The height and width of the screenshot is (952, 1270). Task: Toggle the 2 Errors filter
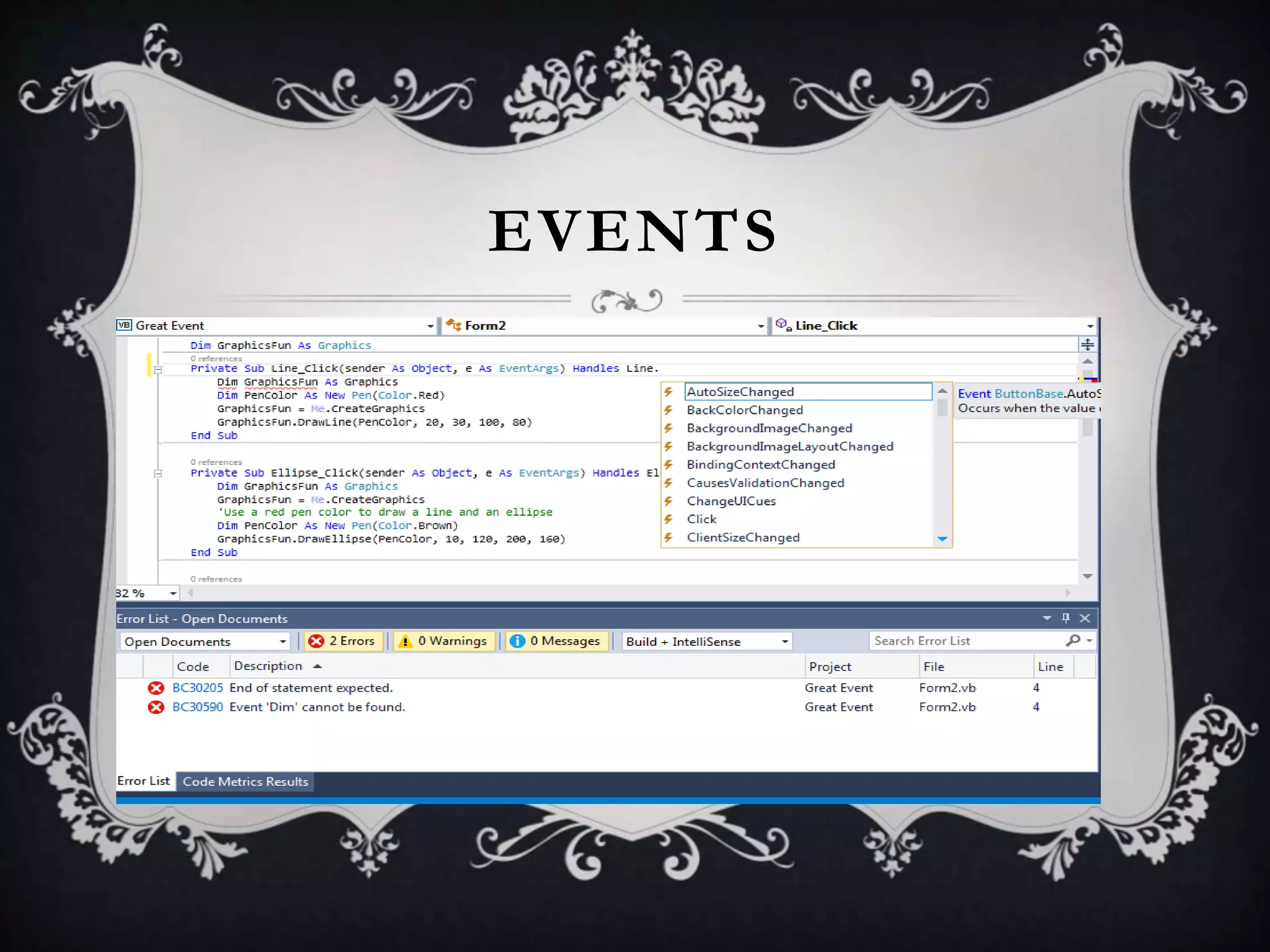tap(344, 641)
